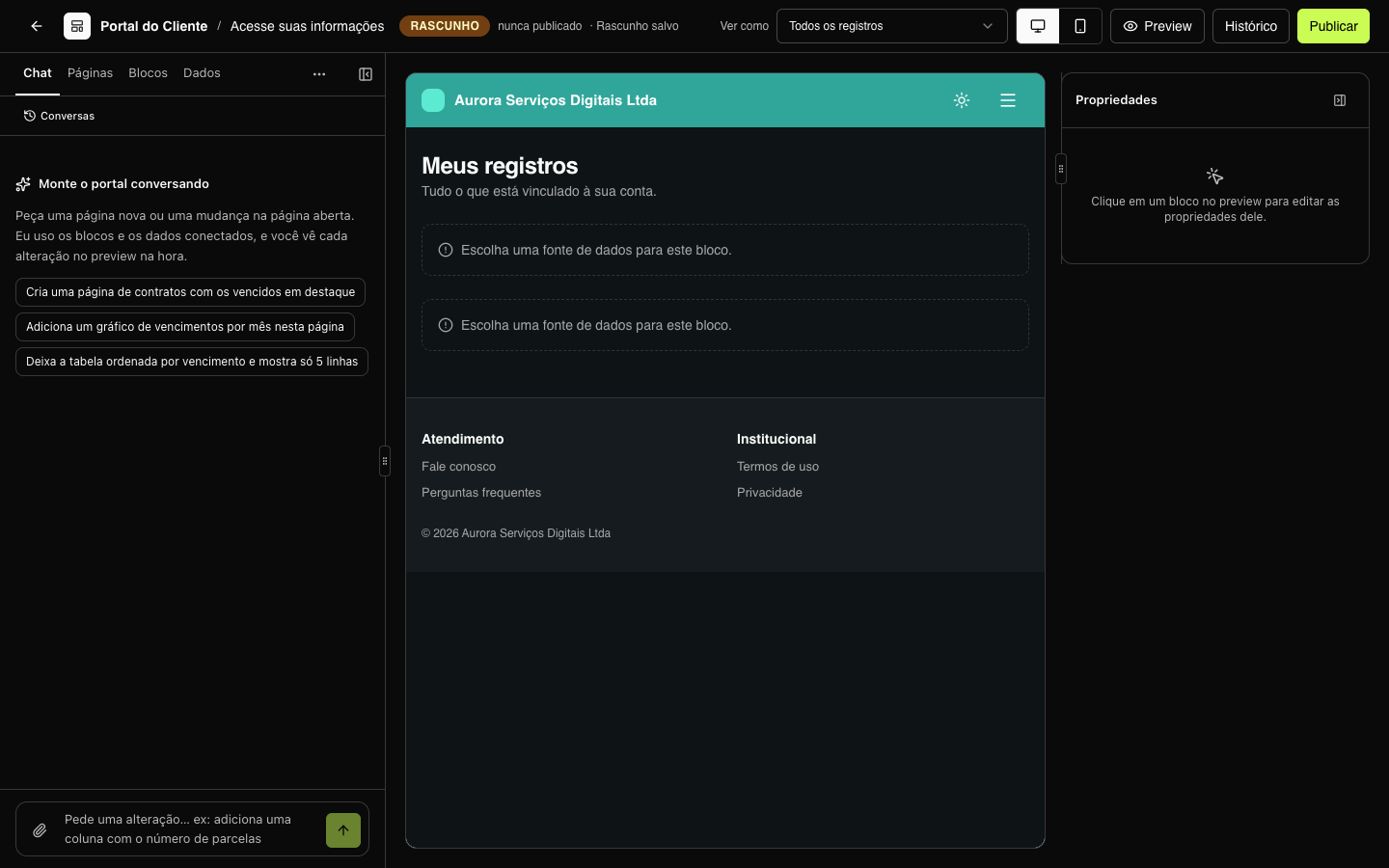Click the chat message input field

coord(189,829)
